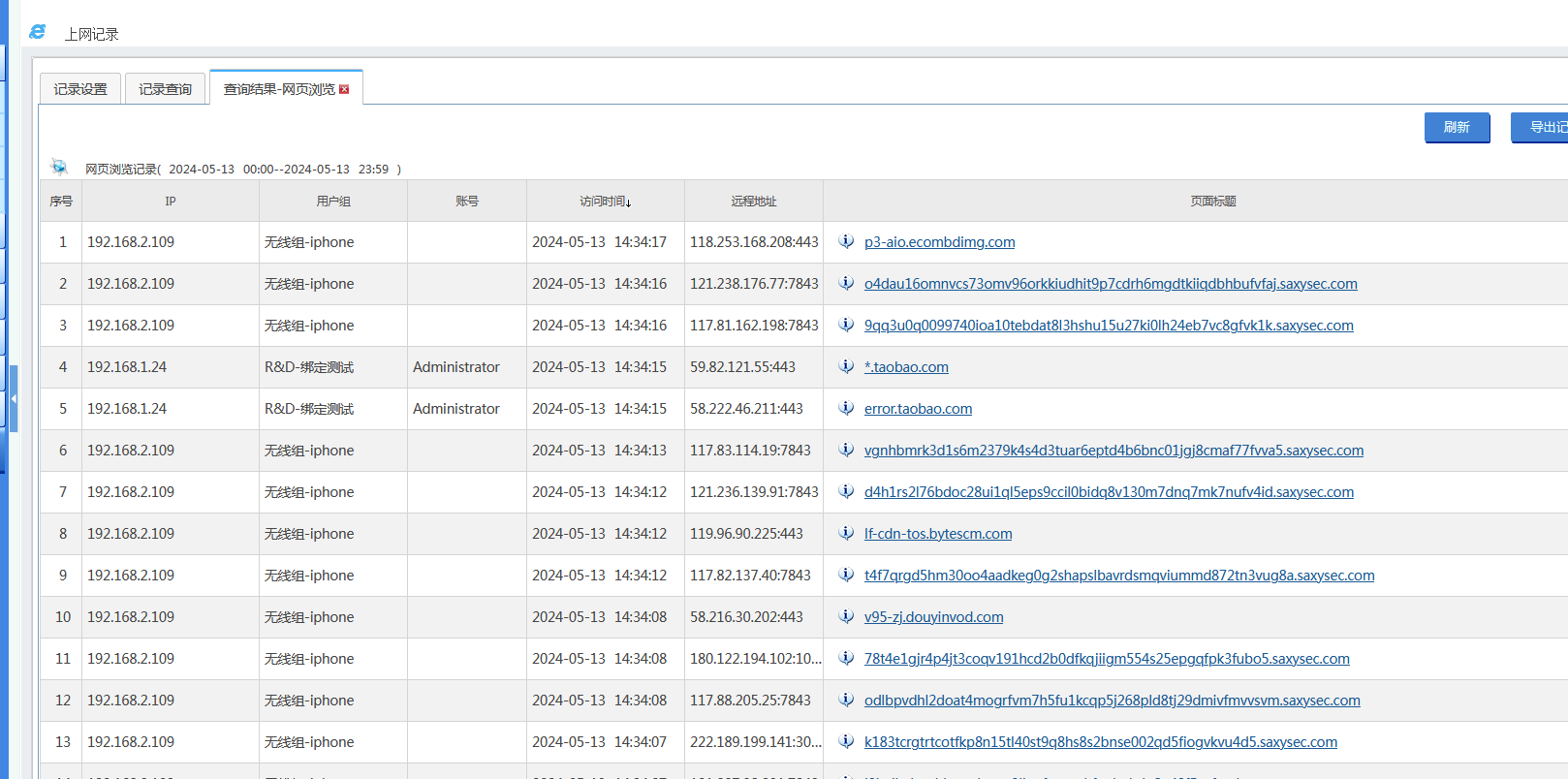Click info icon beside error.taobao.com
This screenshot has height=779, width=1568.
(x=846, y=409)
